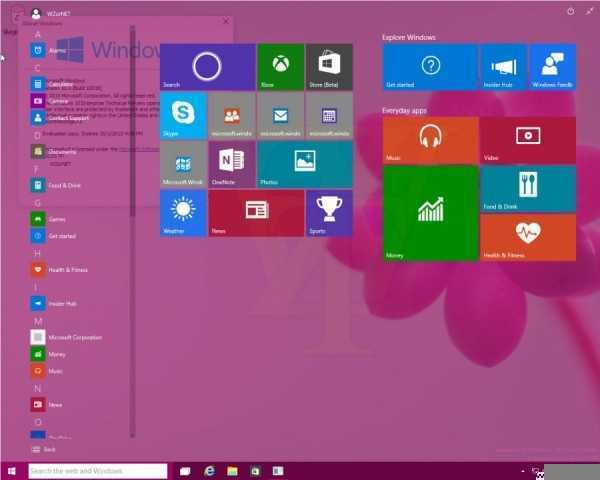This screenshot has width=600, height=480.
Task: Open the Store (Beta) tile
Action: pyautogui.click(x=329, y=67)
